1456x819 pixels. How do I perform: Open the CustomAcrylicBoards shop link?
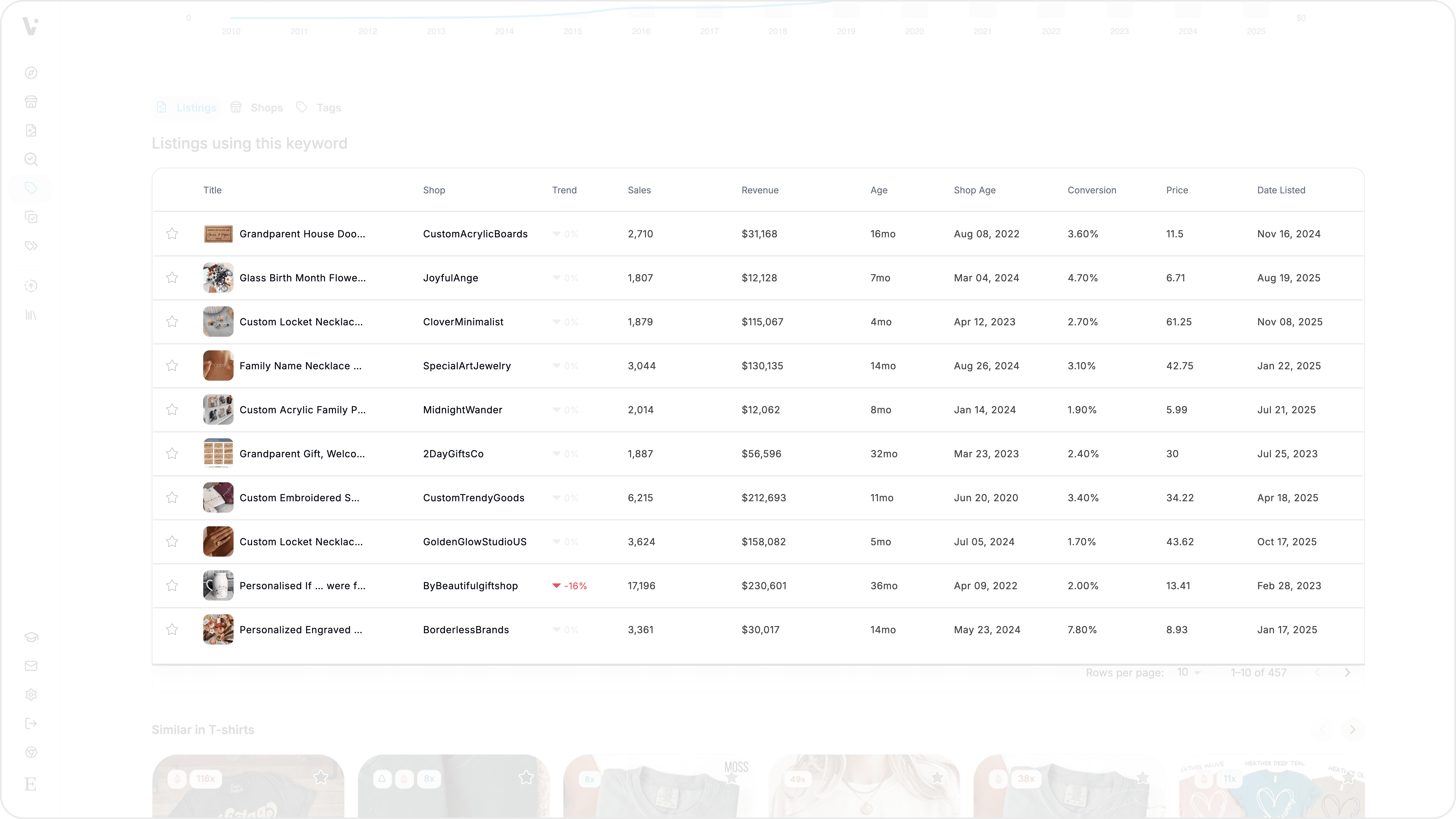pos(475,233)
